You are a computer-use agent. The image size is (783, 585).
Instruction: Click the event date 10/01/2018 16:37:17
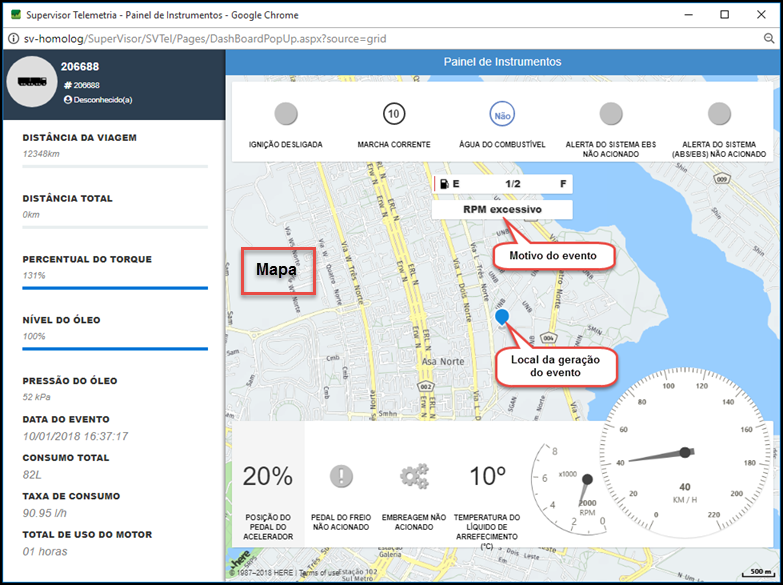click(75, 436)
